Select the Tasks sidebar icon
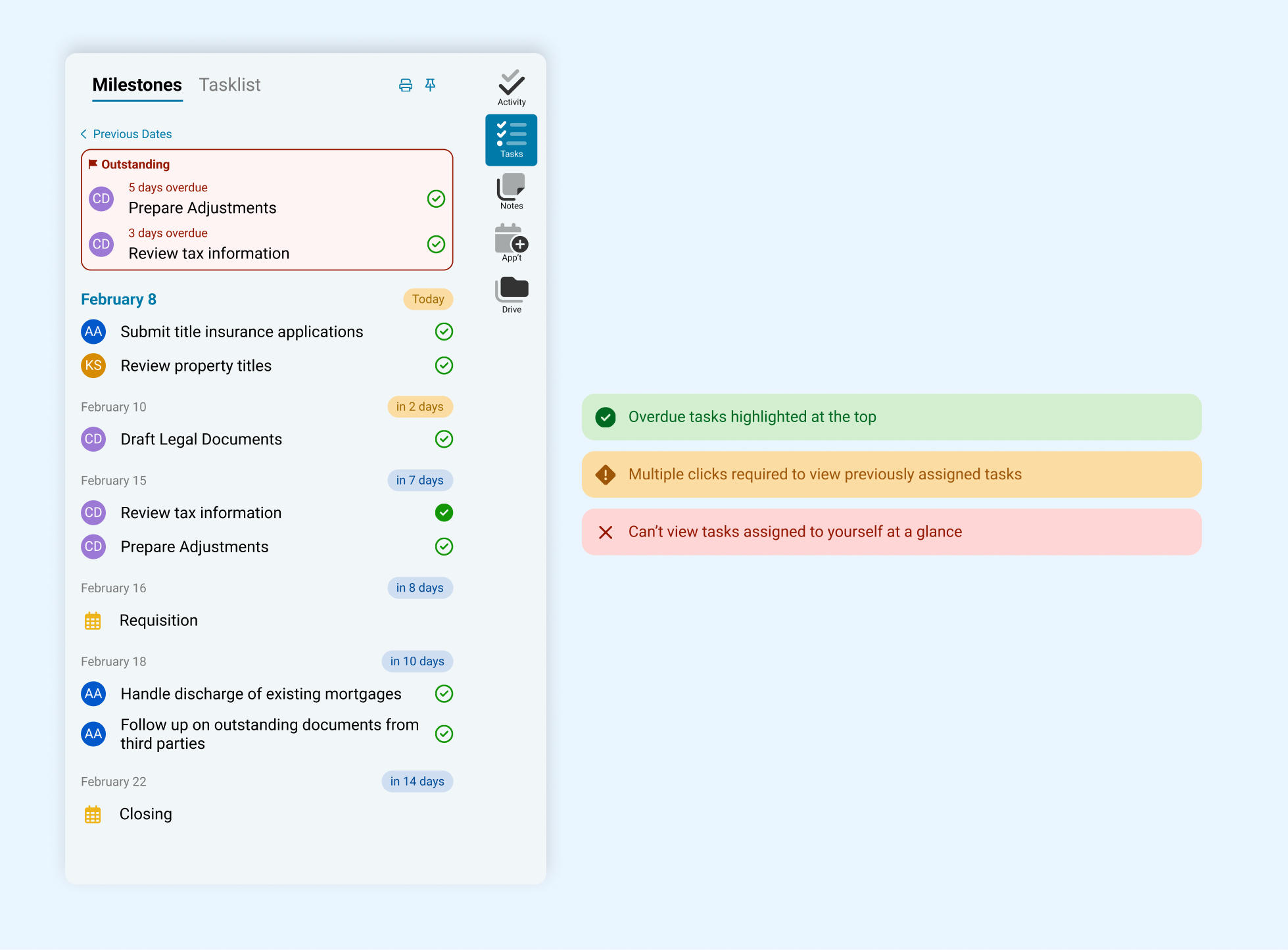The height and width of the screenshot is (950, 1288). (x=511, y=139)
